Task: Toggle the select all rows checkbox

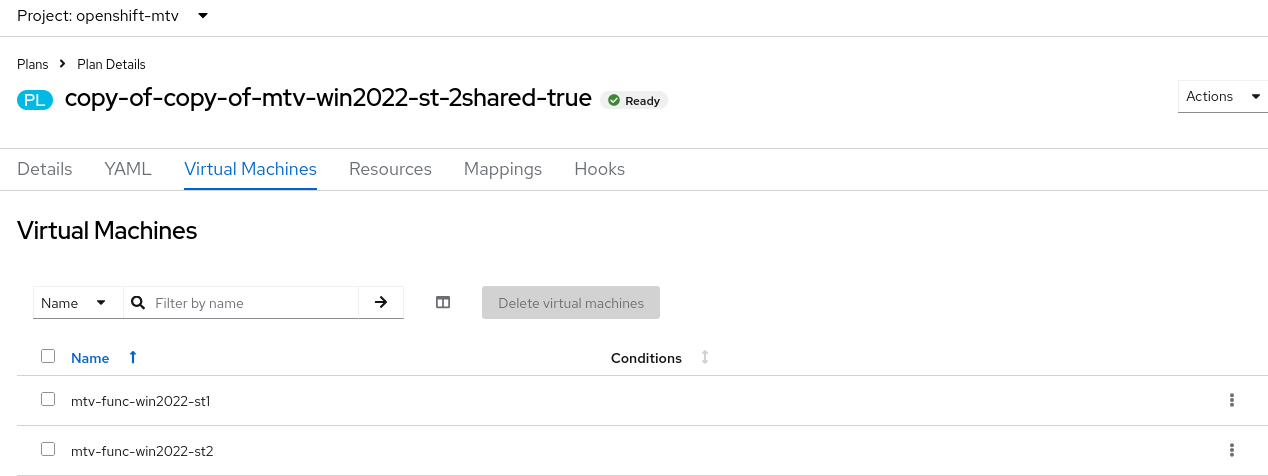Action: click(x=48, y=356)
